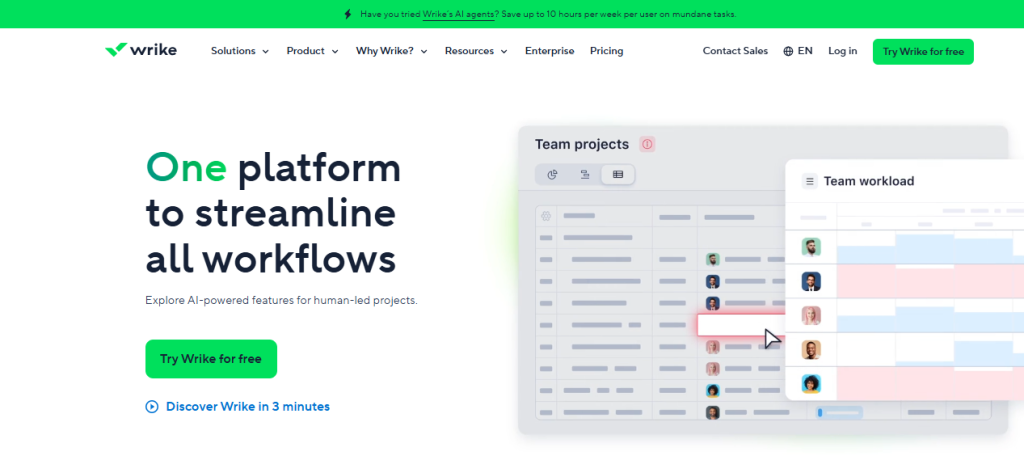Click the Contact Sales link
The height and width of the screenshot is (456, 1024).
tap(735, 51)
